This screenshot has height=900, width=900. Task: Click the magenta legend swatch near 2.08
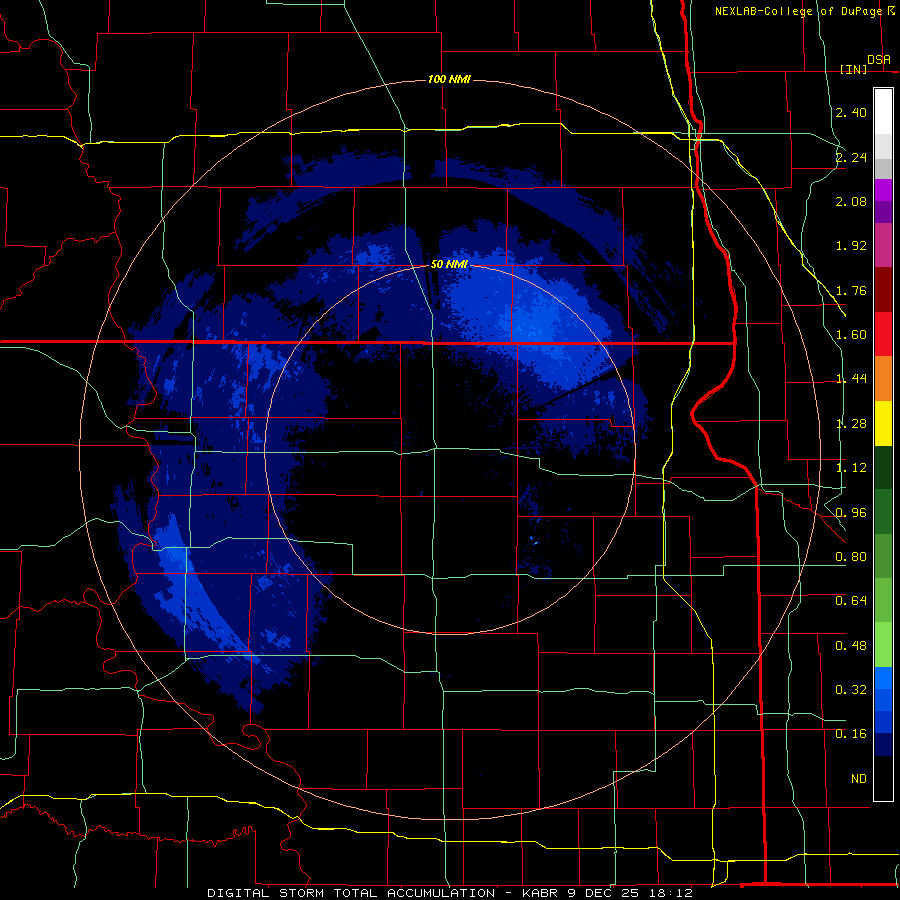click(883, 190)
